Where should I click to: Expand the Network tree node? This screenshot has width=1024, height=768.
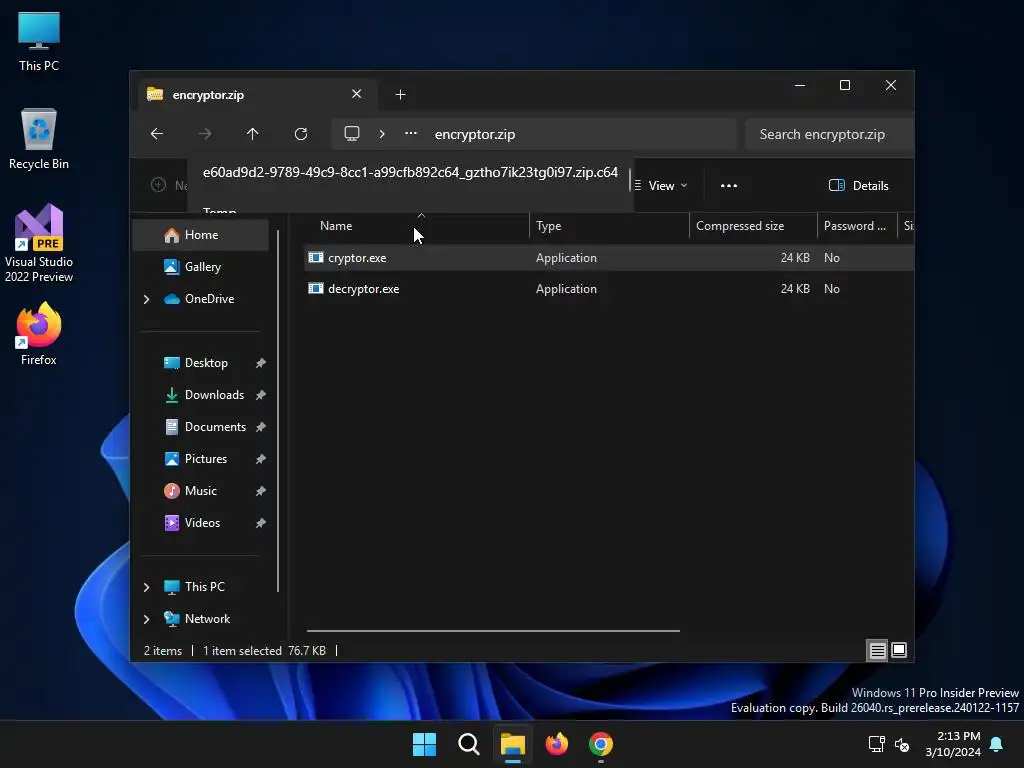pyautogui.click(x=146, y=619)
